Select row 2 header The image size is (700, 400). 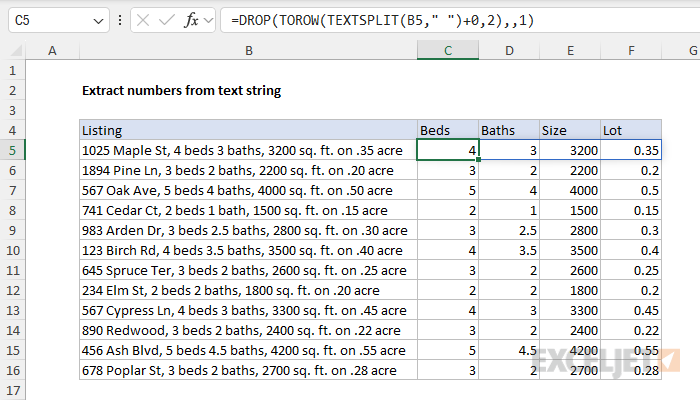12,91
